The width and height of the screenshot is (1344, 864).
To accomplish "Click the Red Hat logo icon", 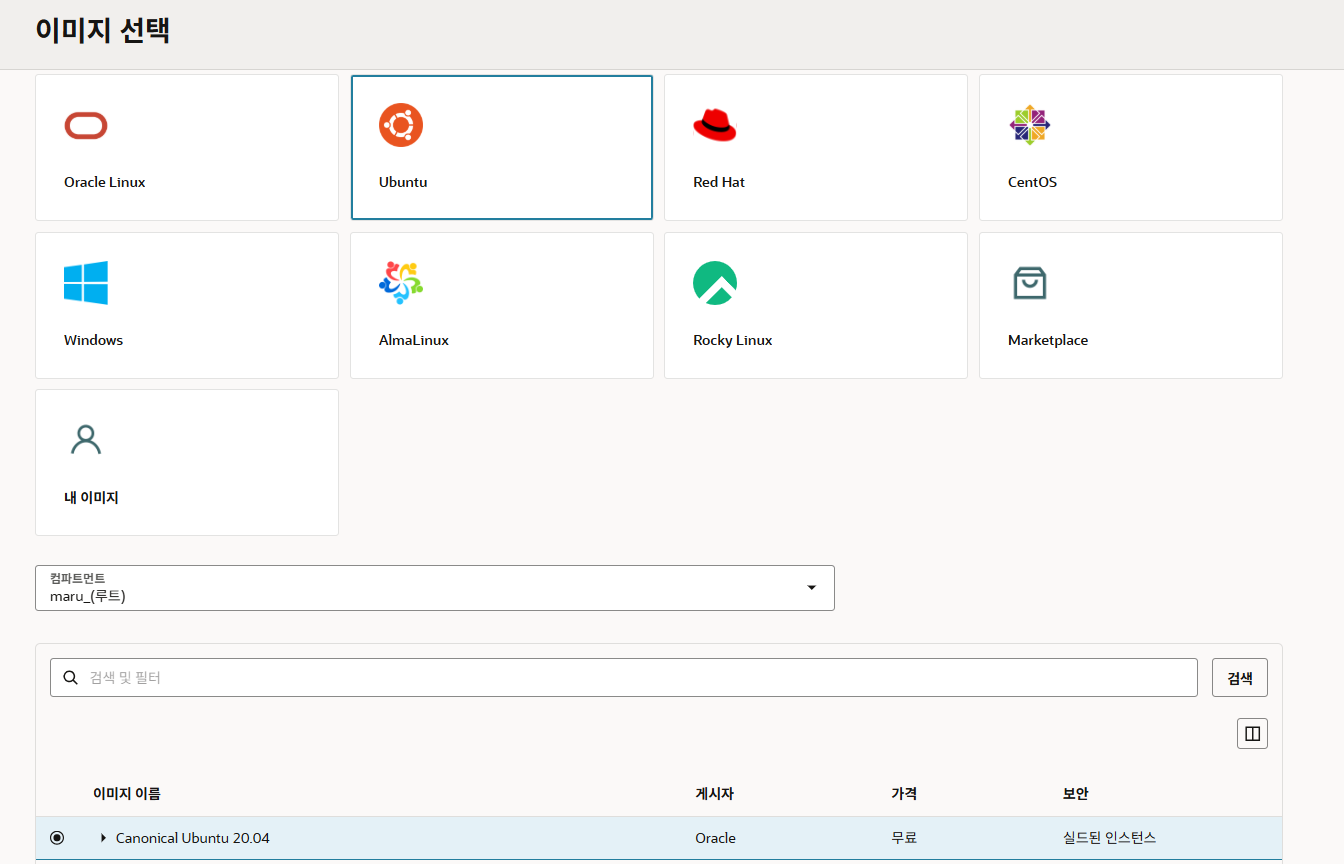I will [x=714, y=125].
